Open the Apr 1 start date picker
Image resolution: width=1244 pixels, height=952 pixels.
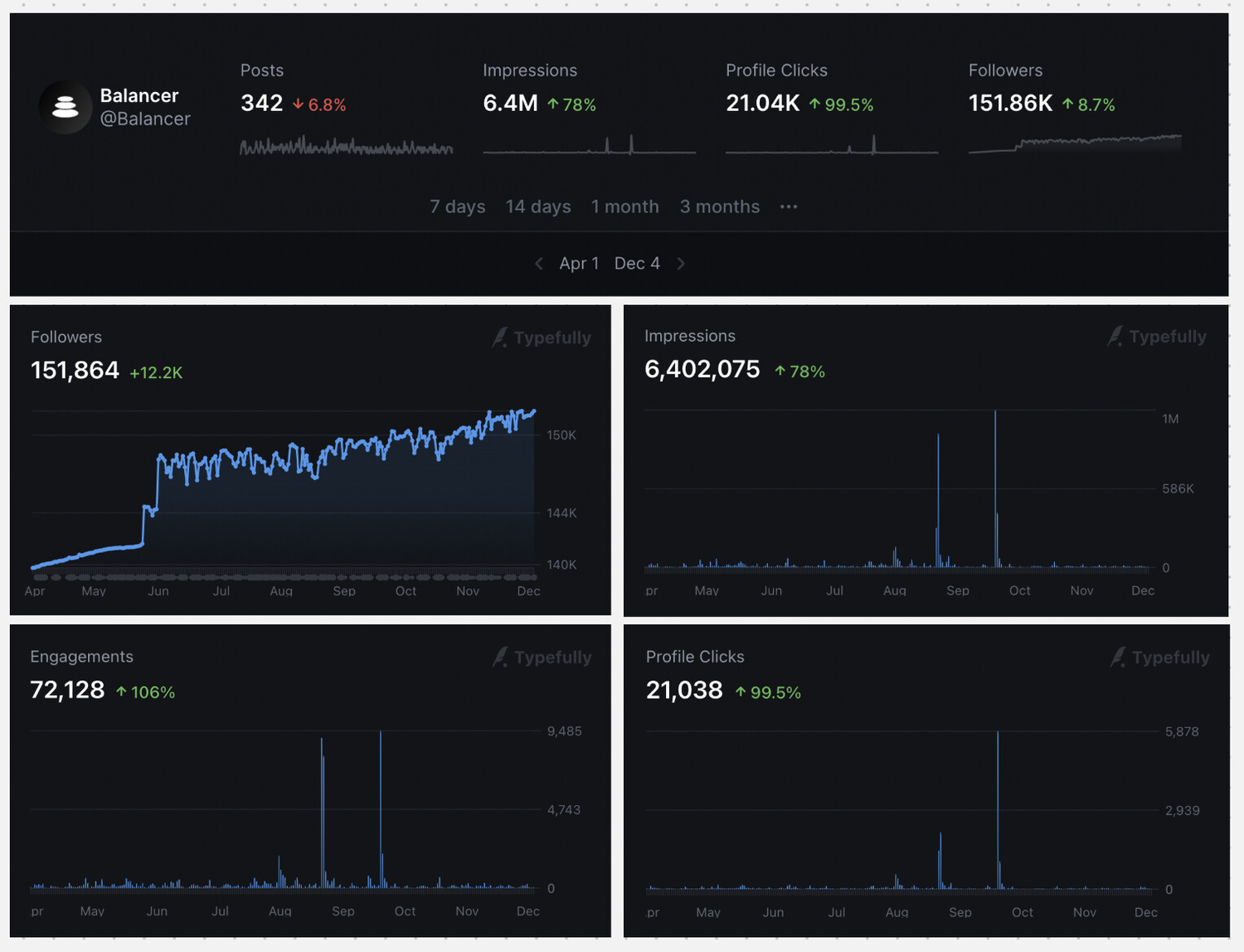pyautogui.click(x=579, y=264)
